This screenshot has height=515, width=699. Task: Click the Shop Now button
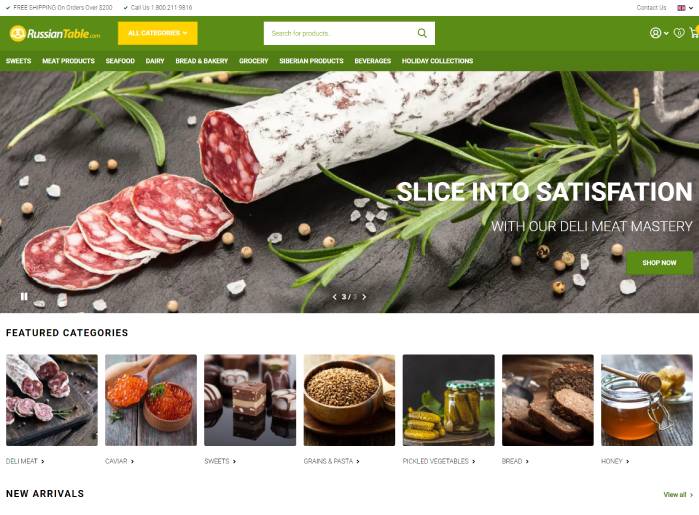tap(659, 263)
